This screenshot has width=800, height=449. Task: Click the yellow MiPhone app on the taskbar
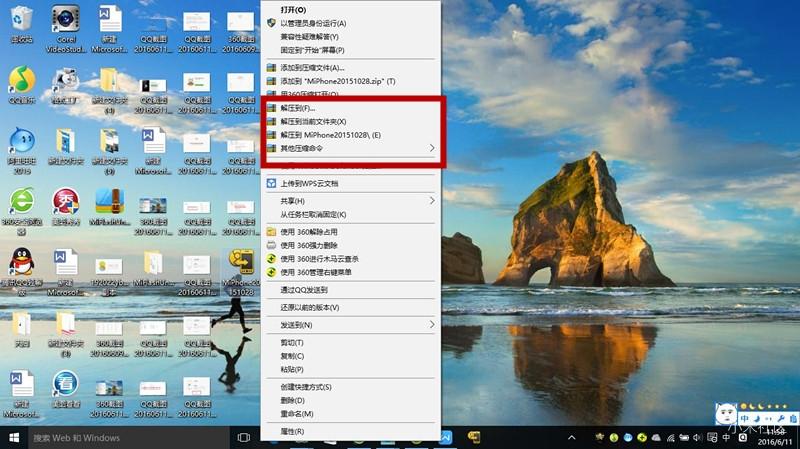pos(474,437)
